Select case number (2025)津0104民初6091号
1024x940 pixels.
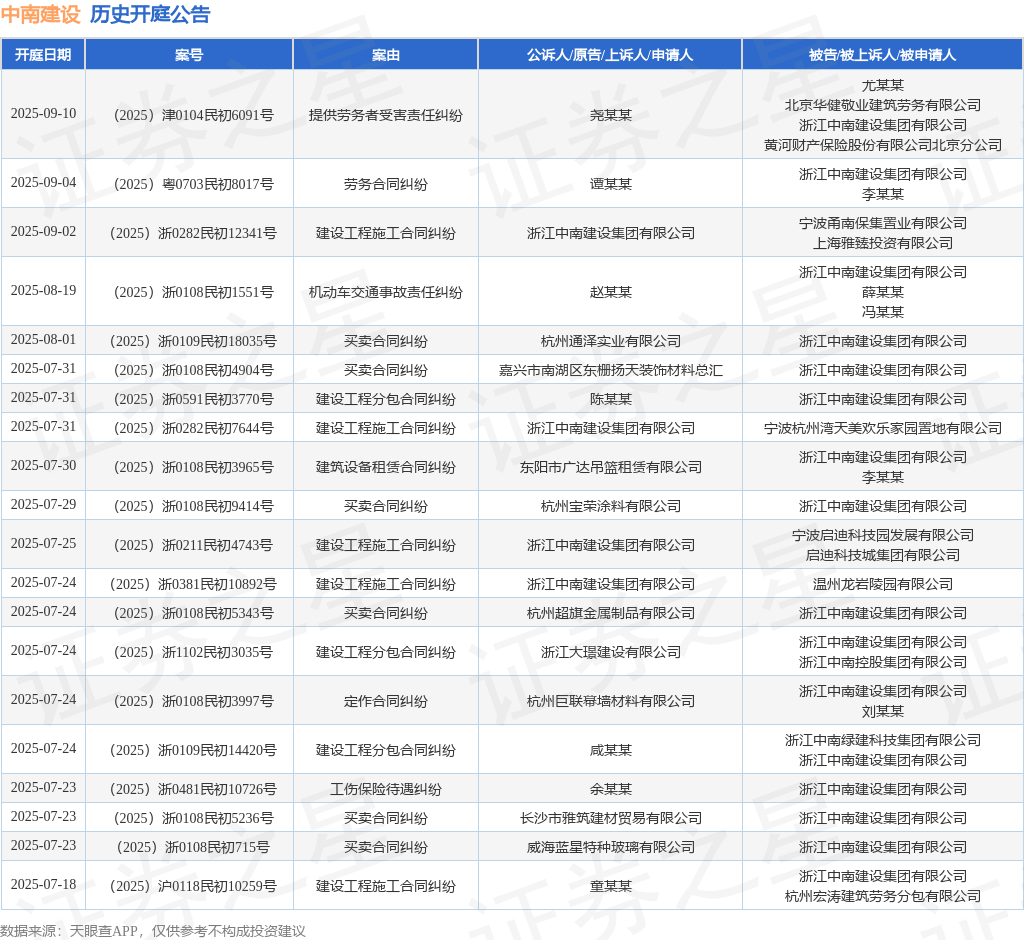[x=193, y=115]
